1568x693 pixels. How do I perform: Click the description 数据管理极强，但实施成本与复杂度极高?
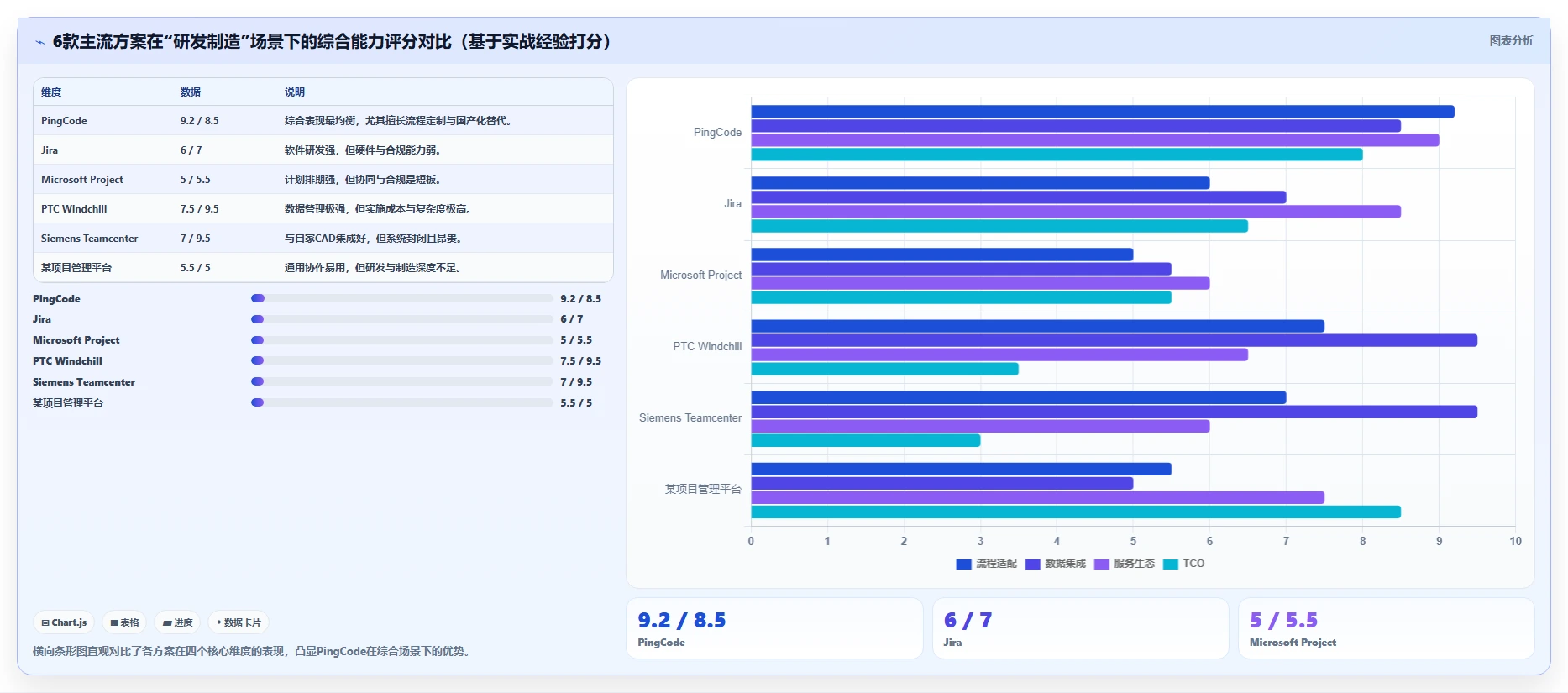pos(378,209)
